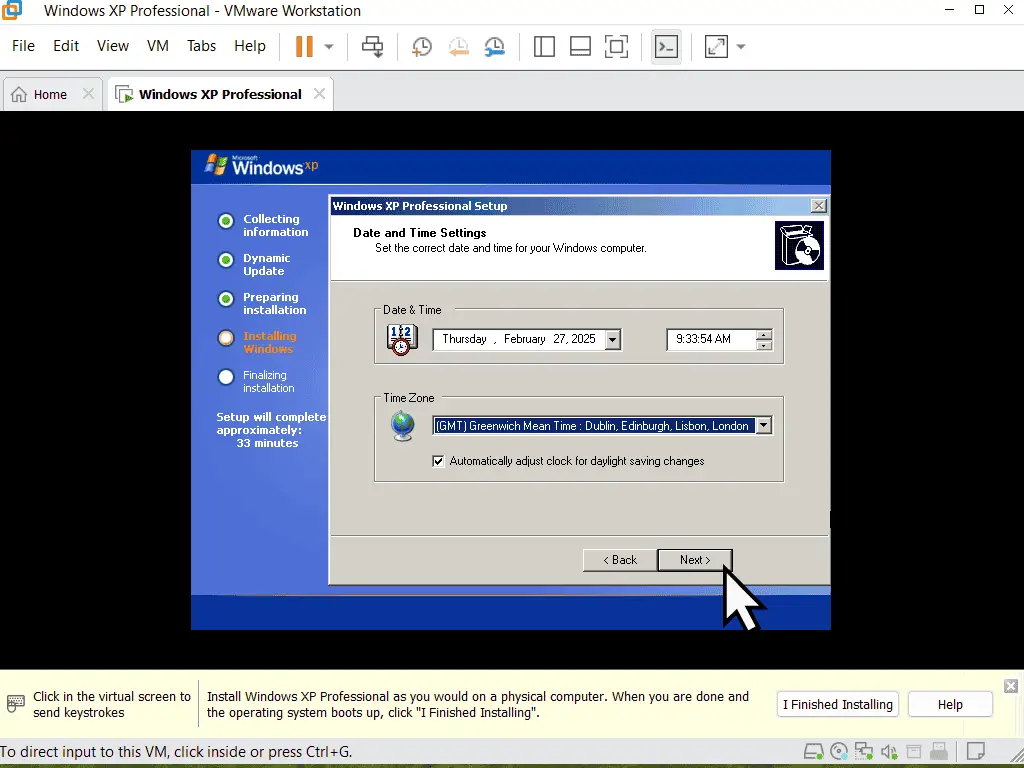Click the Pause virtual machine icon

point(304,46)
